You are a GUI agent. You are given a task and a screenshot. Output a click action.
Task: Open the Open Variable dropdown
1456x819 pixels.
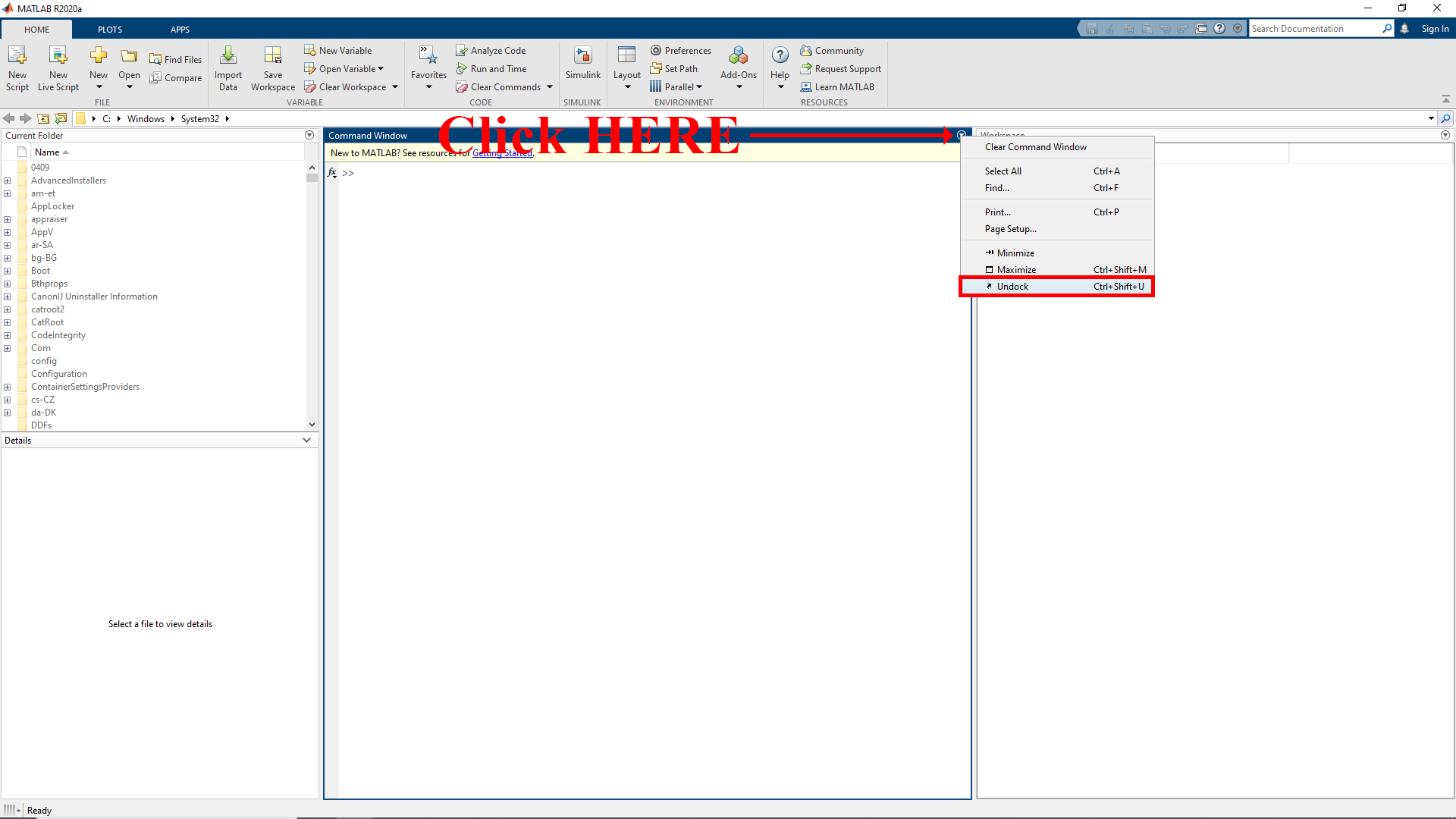click(381, 68)
